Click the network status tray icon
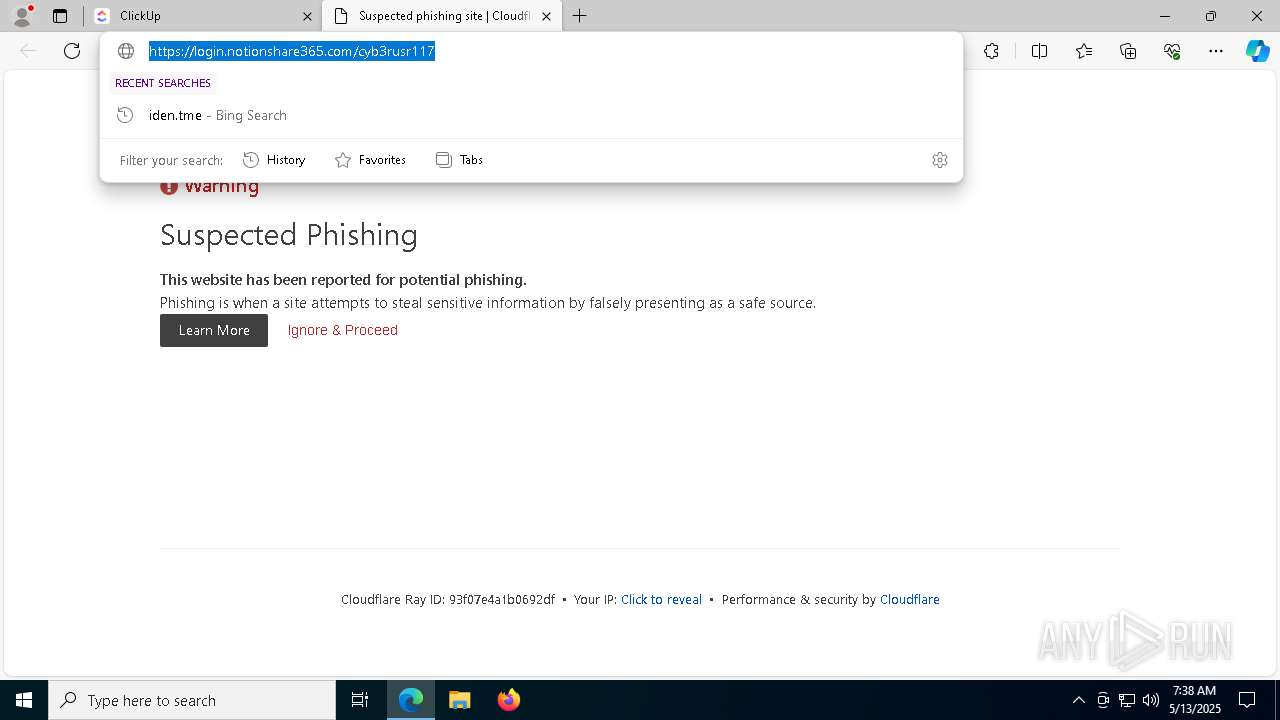 pos(1127,700)
